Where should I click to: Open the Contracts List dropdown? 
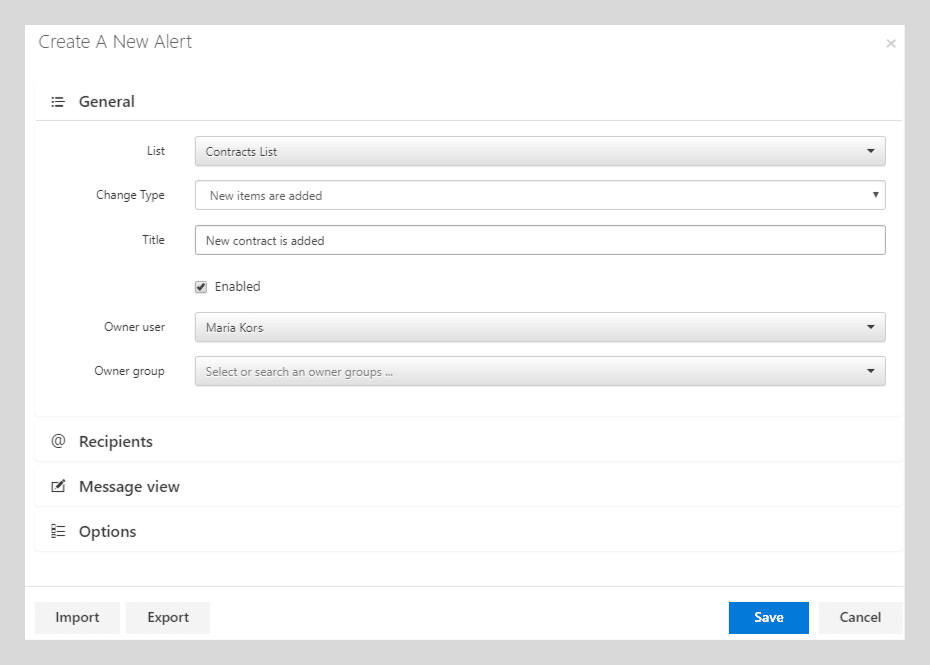click(x=540, y=150)
